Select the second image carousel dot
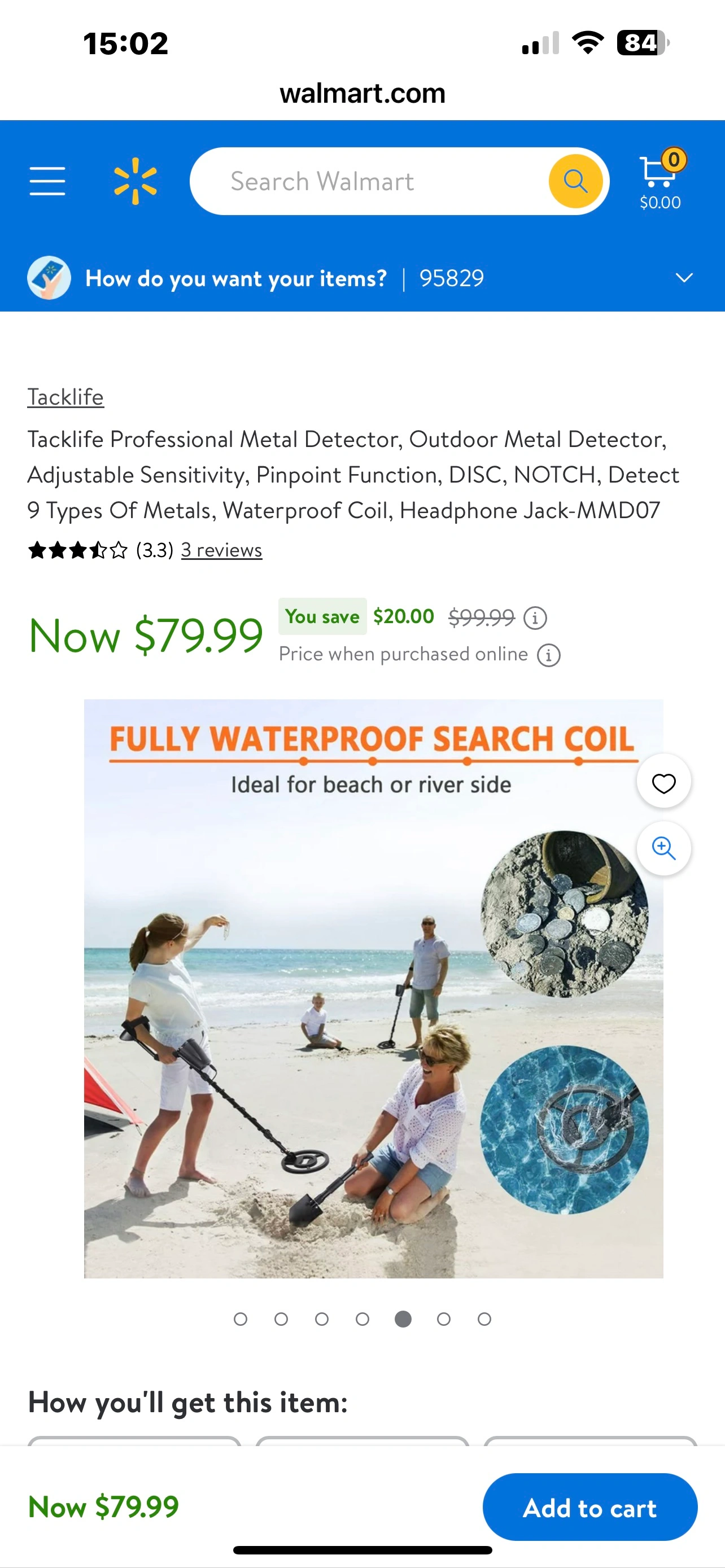The width and height of the screenshot is (725, 1568). click(281, 1319)
